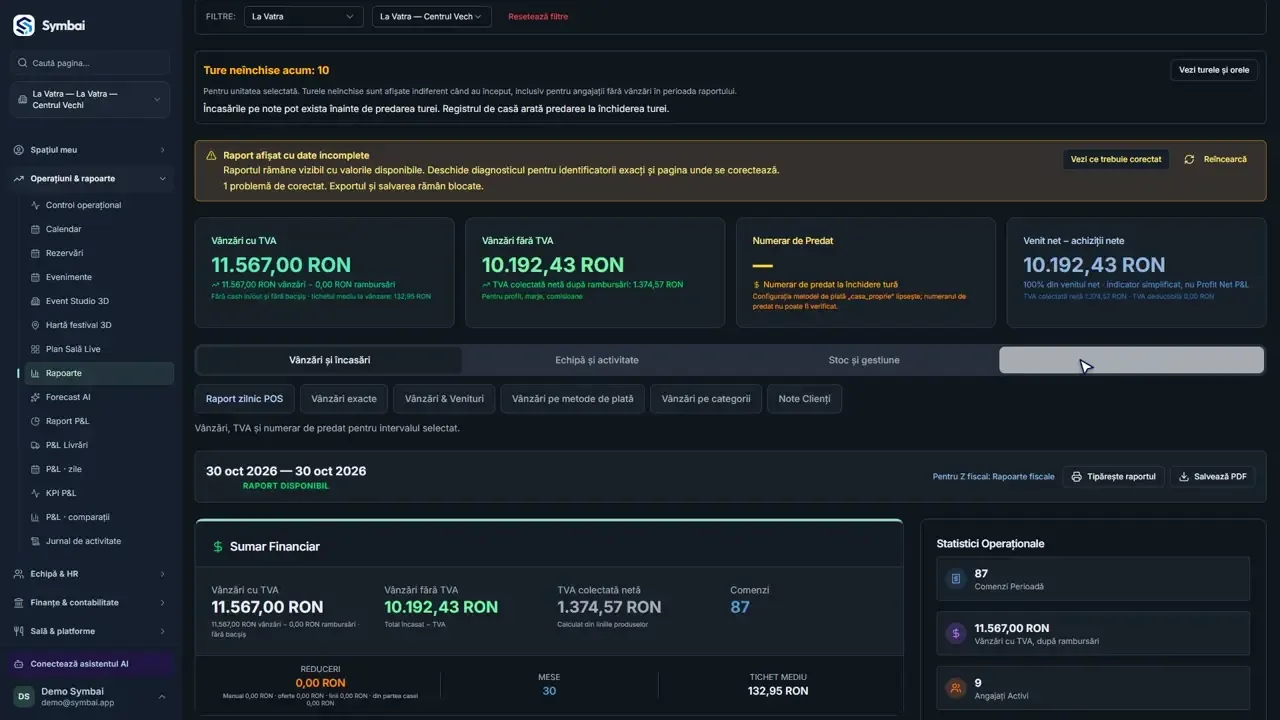Click Vezi ce trebuie corectat button
The height and width of the screenshot is (720, 1280).
point(1116,159)
